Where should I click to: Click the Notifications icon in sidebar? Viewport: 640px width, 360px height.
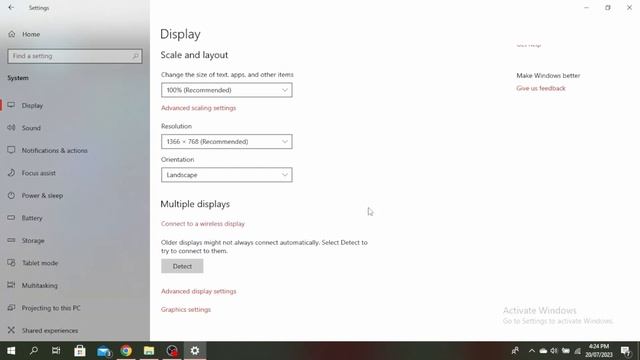click(x=11, y=150)
